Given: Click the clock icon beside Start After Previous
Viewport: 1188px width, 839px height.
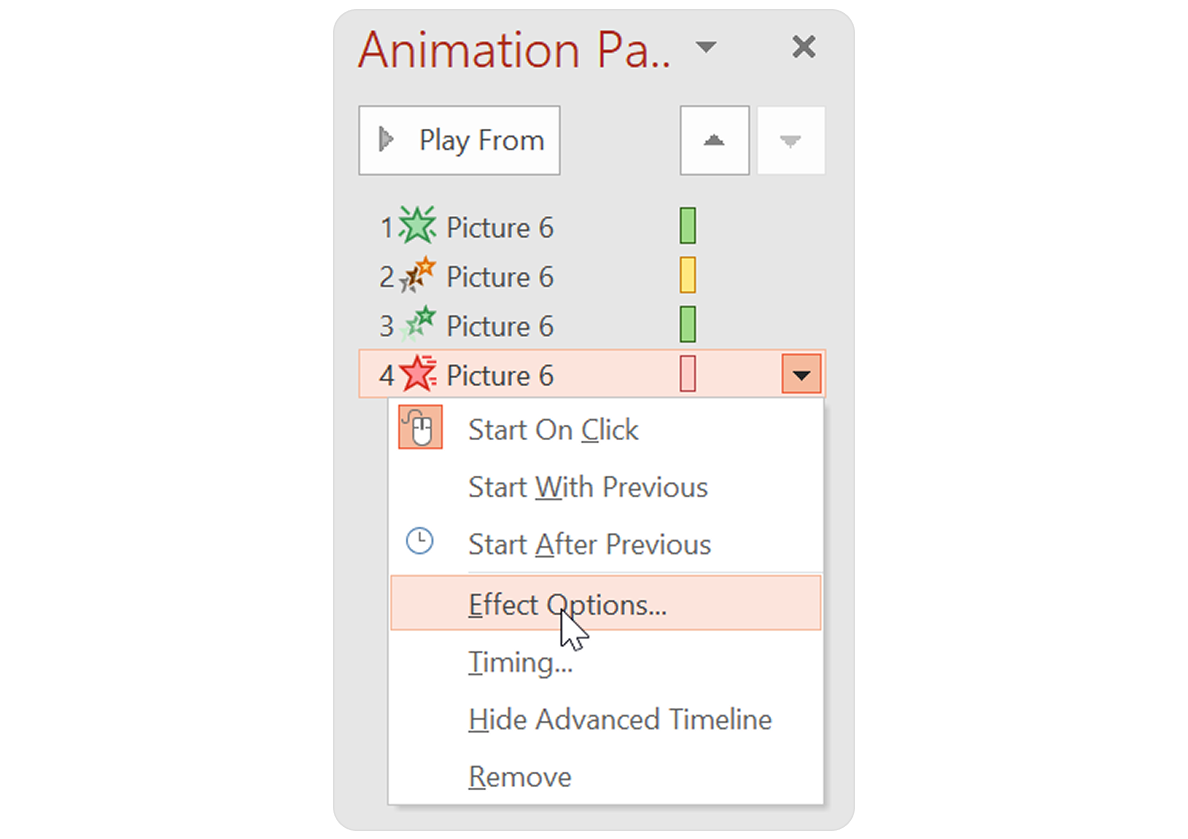Looking at the screenshot, I should [420, 540].
